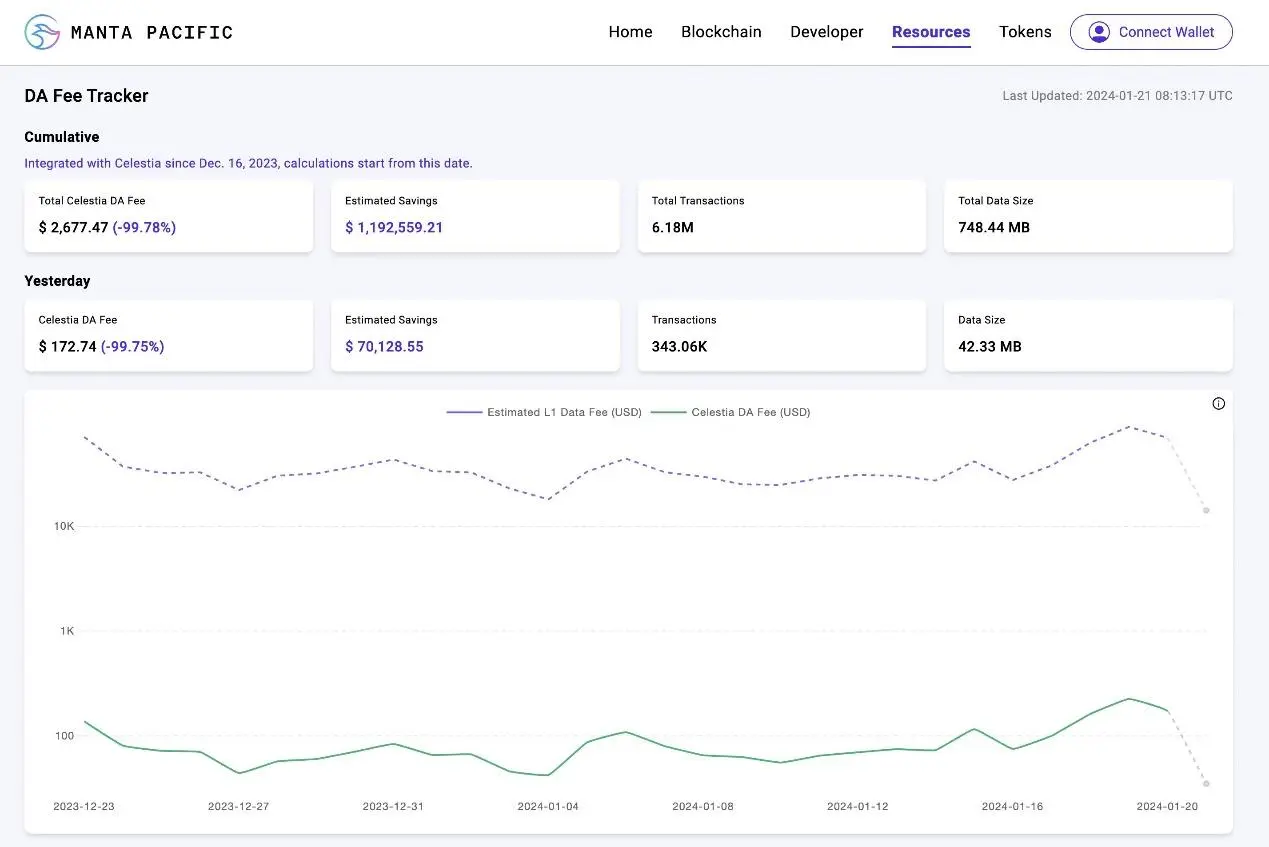Select the Resources navigation tab
Screen dimensions: 1269x847
tap(930, 32)
